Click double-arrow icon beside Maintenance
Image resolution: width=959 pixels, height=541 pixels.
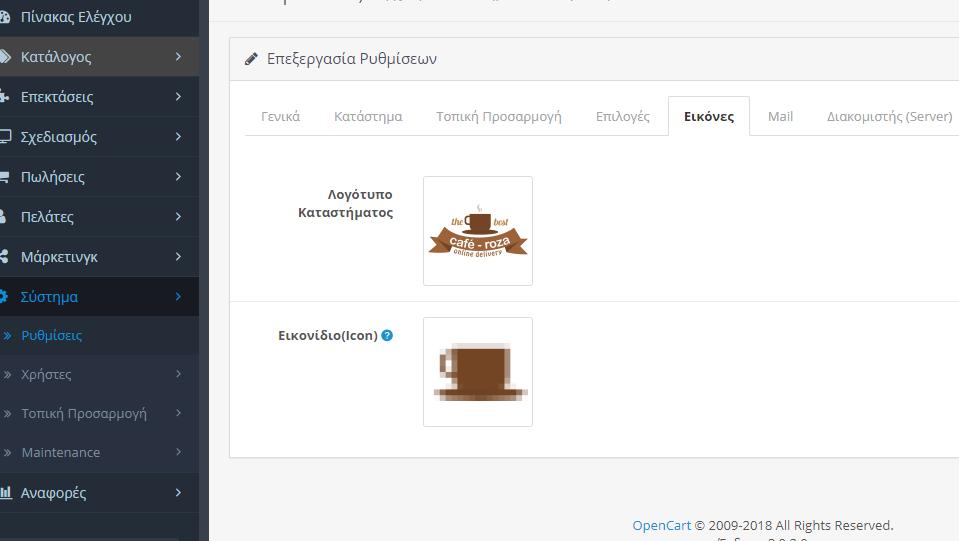point(7,453)
